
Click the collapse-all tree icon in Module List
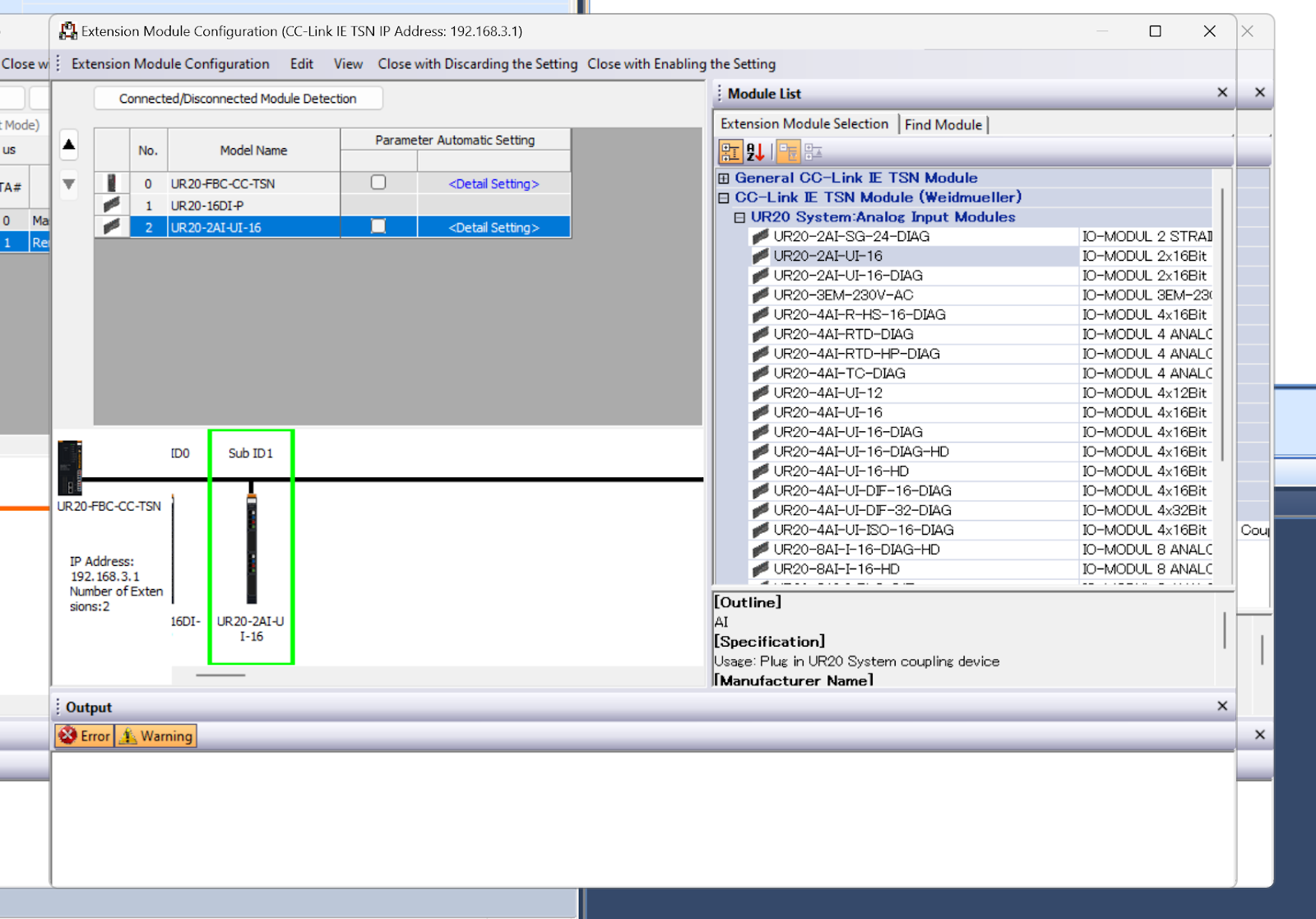(x=788, y=152)
